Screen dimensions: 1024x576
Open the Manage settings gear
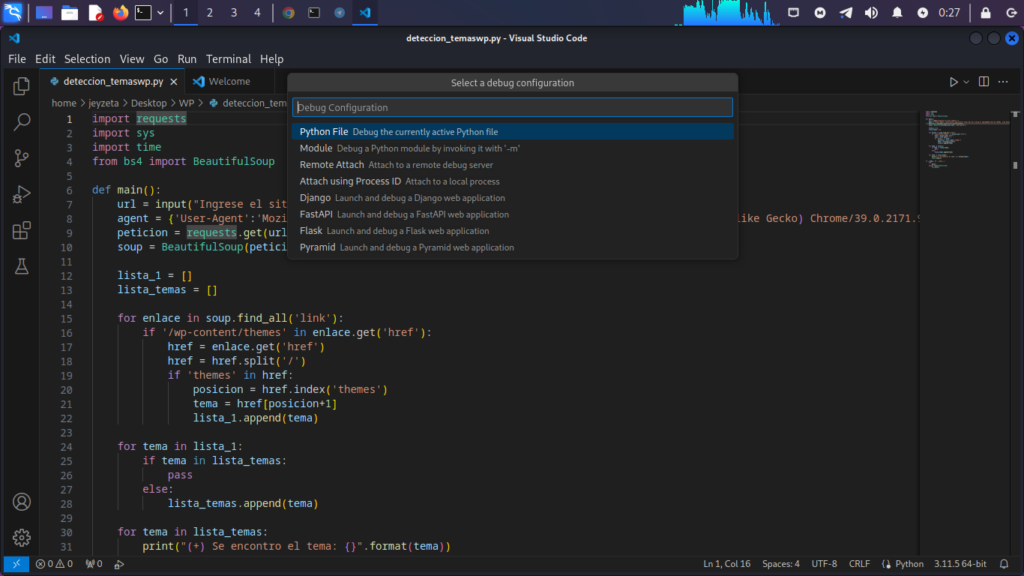(x=20, y=537)
